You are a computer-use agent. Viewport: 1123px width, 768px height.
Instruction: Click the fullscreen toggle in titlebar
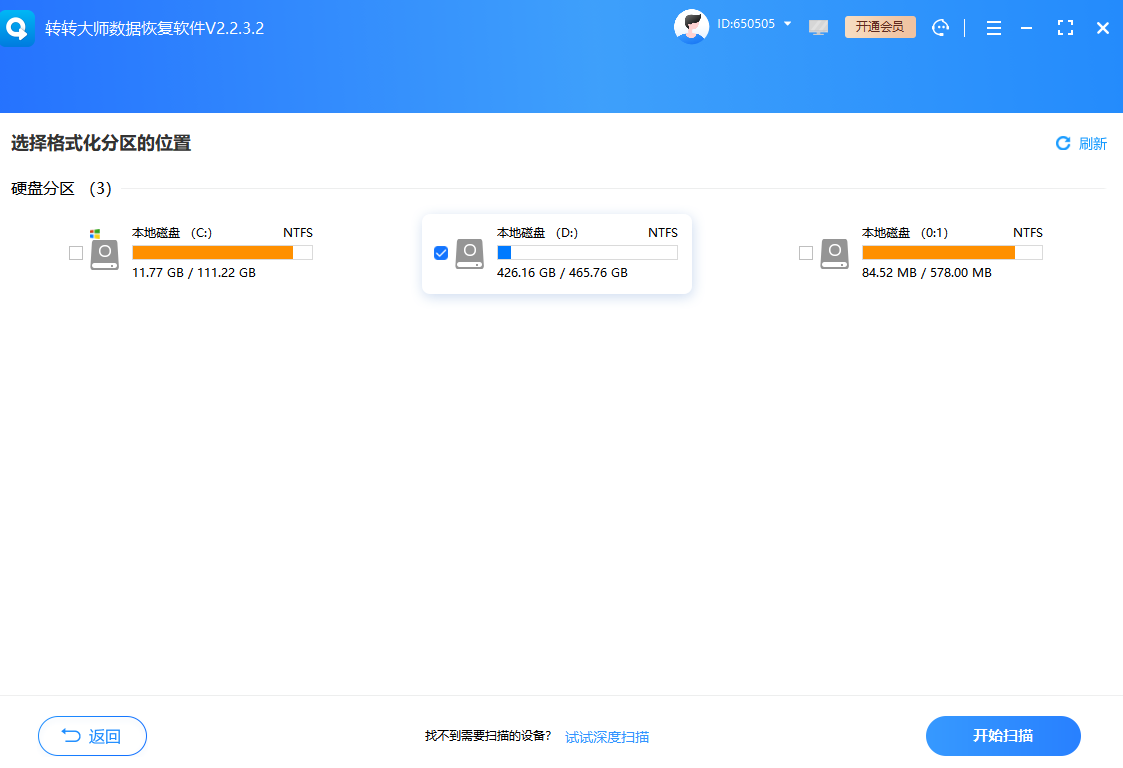[1064, 28]
